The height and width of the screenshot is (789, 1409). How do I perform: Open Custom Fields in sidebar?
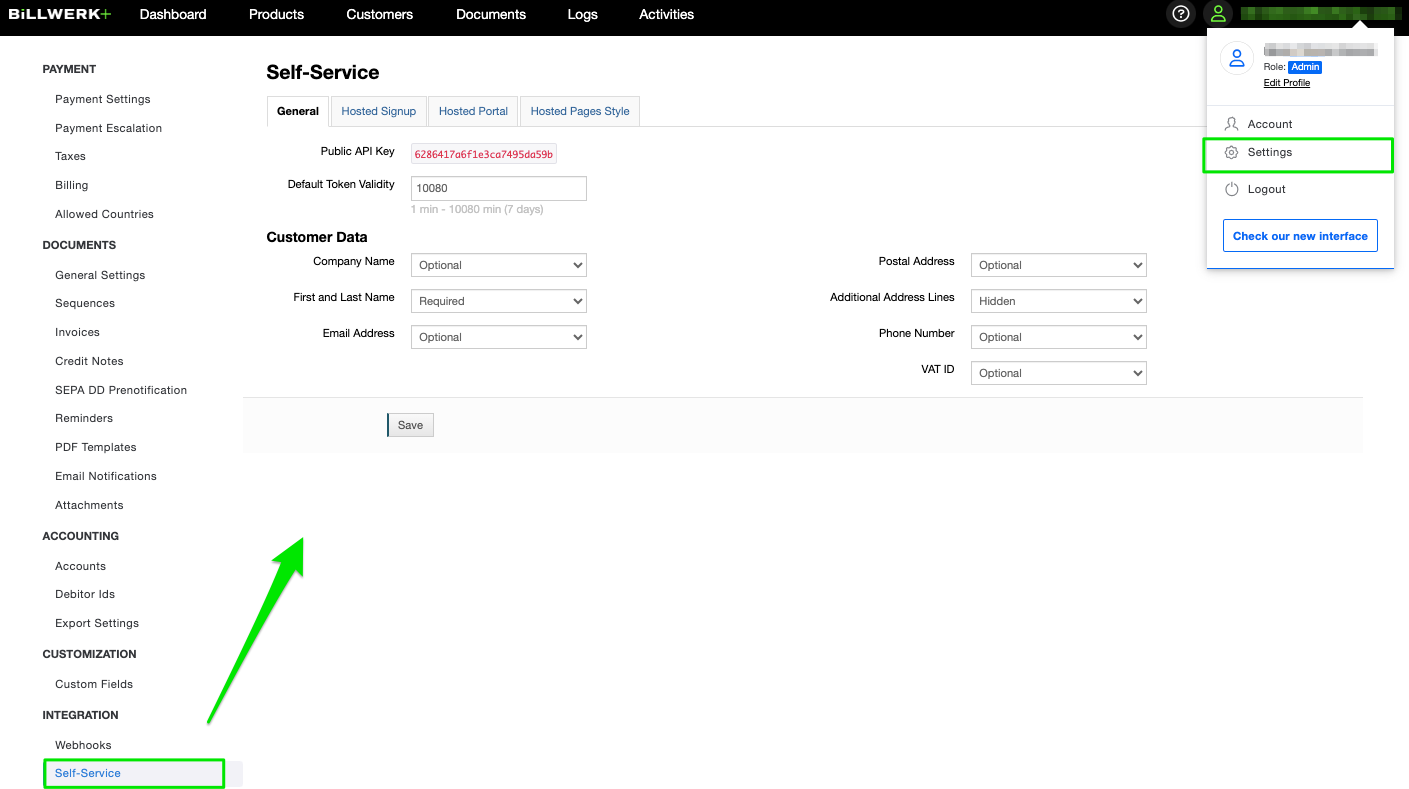[94, 684]
